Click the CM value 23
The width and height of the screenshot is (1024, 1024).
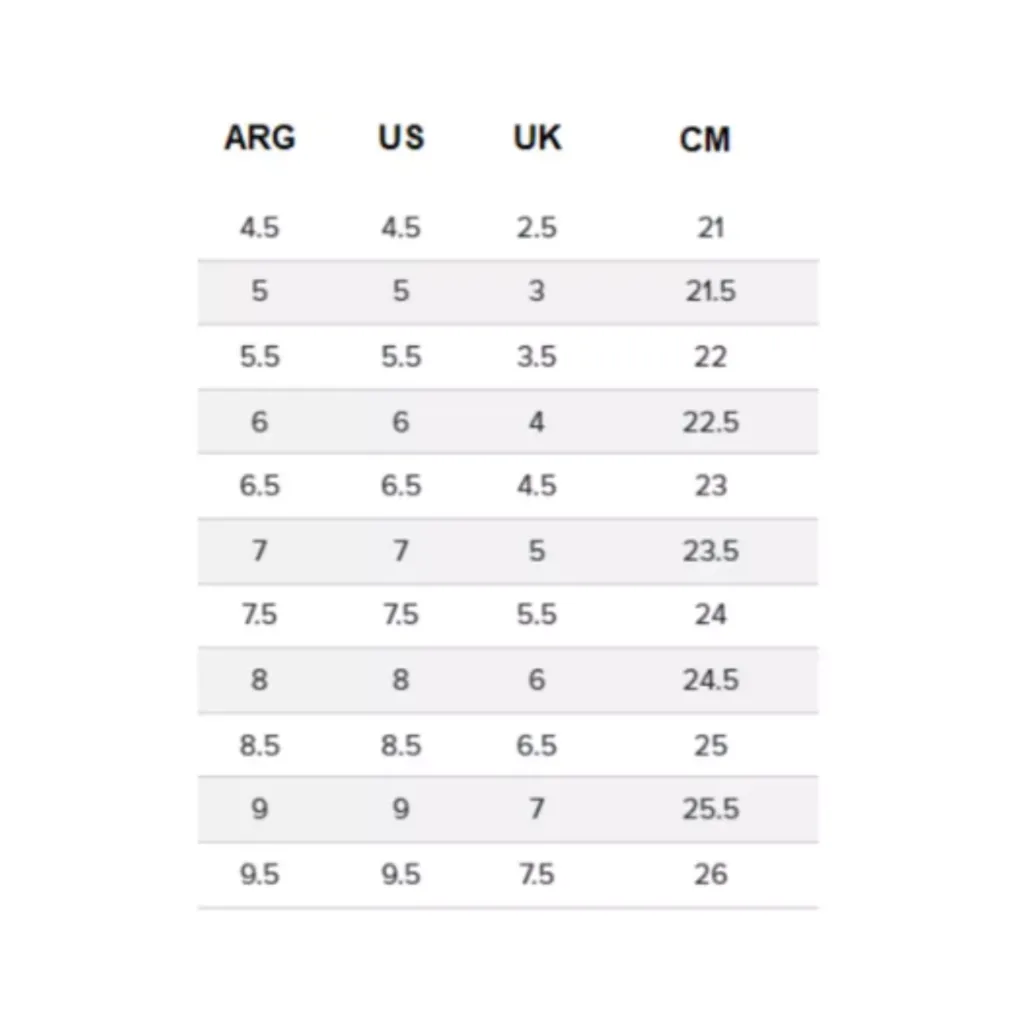point(711,485)
